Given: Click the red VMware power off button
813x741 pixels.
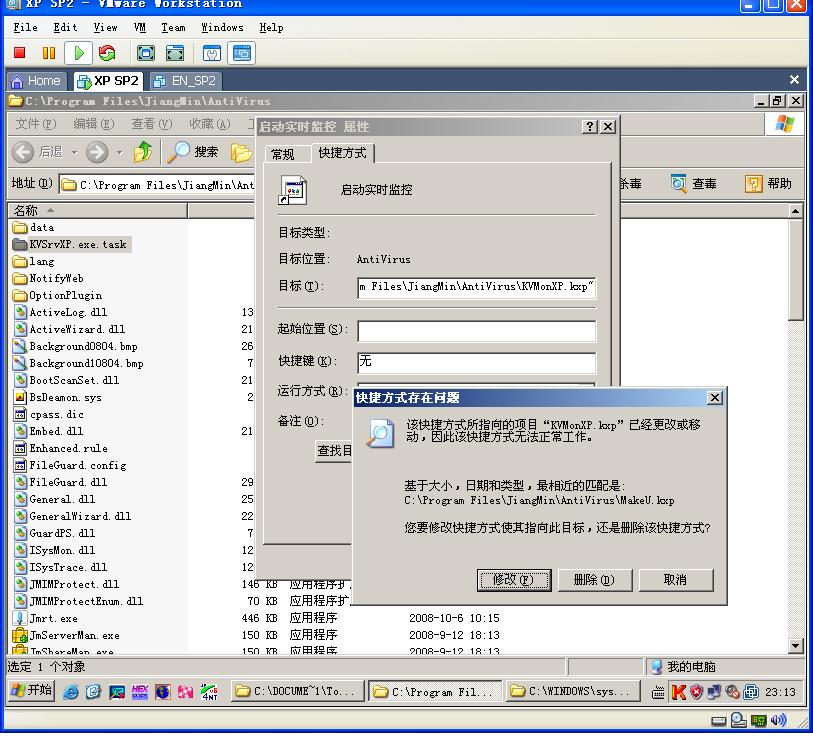Looking at the screenshot, I should (20, 53).
